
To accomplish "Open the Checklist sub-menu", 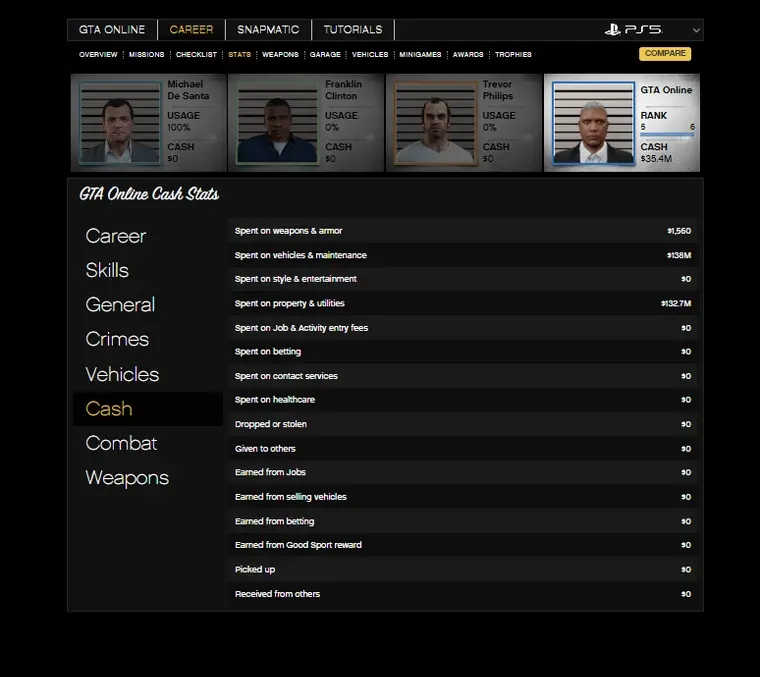I will (196, 54).
